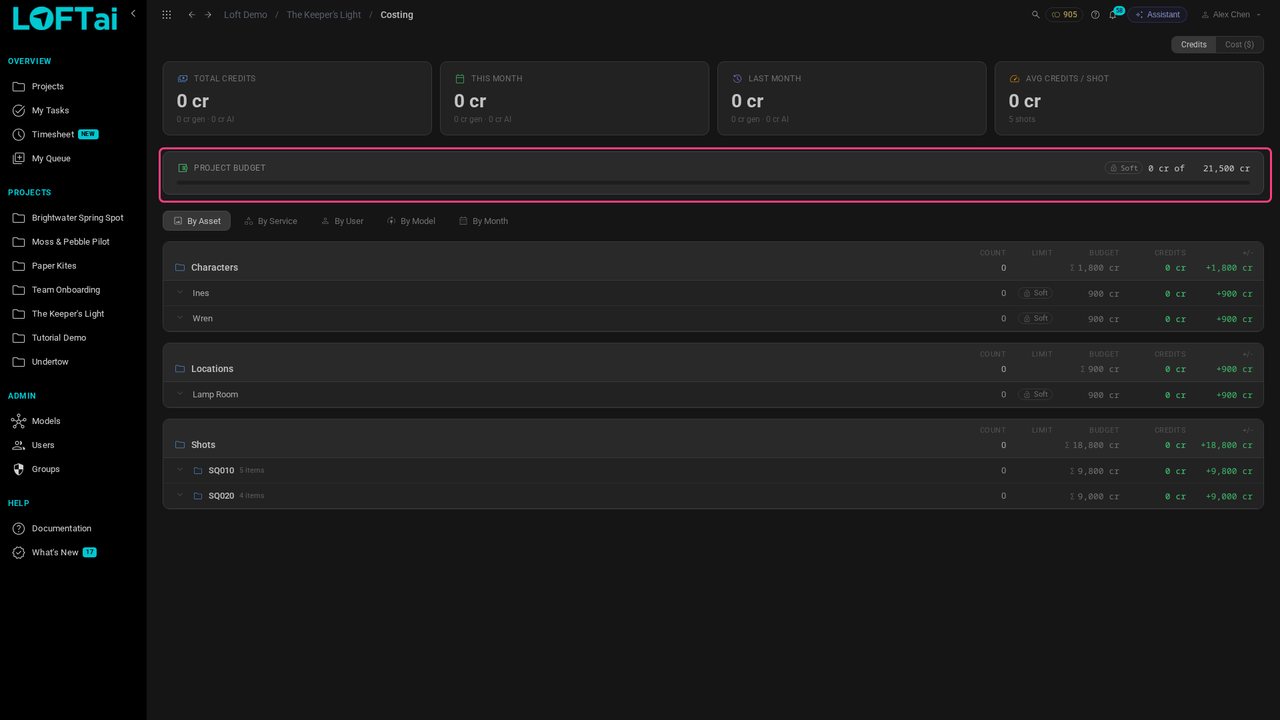Go to Loft Demo breadcrumb
The height and width of the screenshot is (720, 1280).
click(245, 15)
